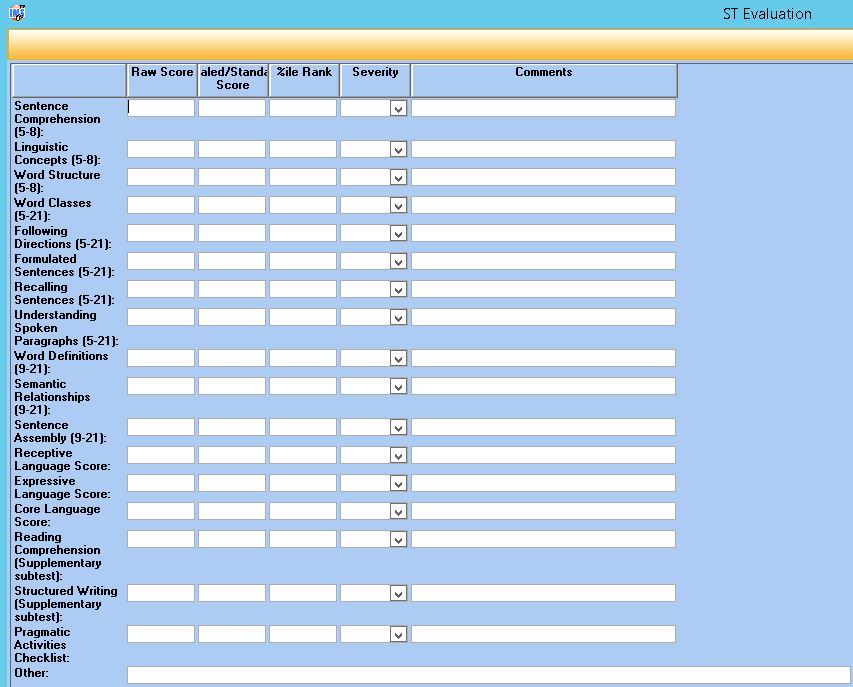Image resolution: width=853 pixels, height=687 pixels.
Task: Click Comments field for Sentence Assembly
Action: [543, 427]
